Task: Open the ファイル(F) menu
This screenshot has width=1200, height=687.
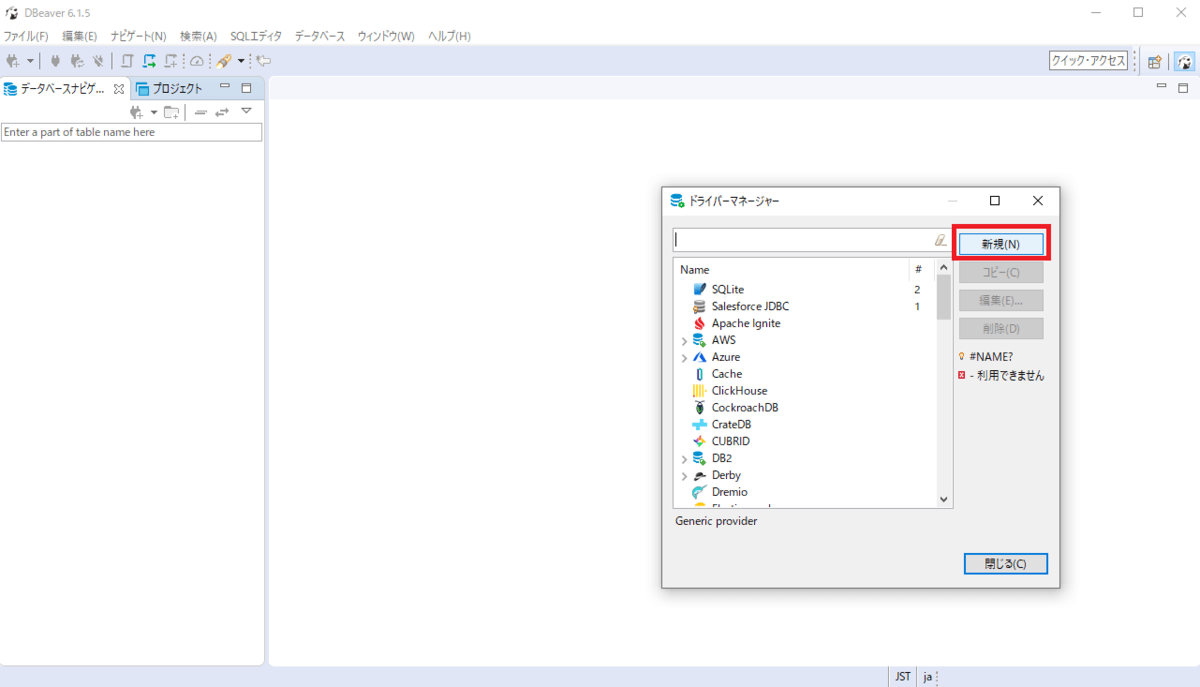Action: (26, 36)
